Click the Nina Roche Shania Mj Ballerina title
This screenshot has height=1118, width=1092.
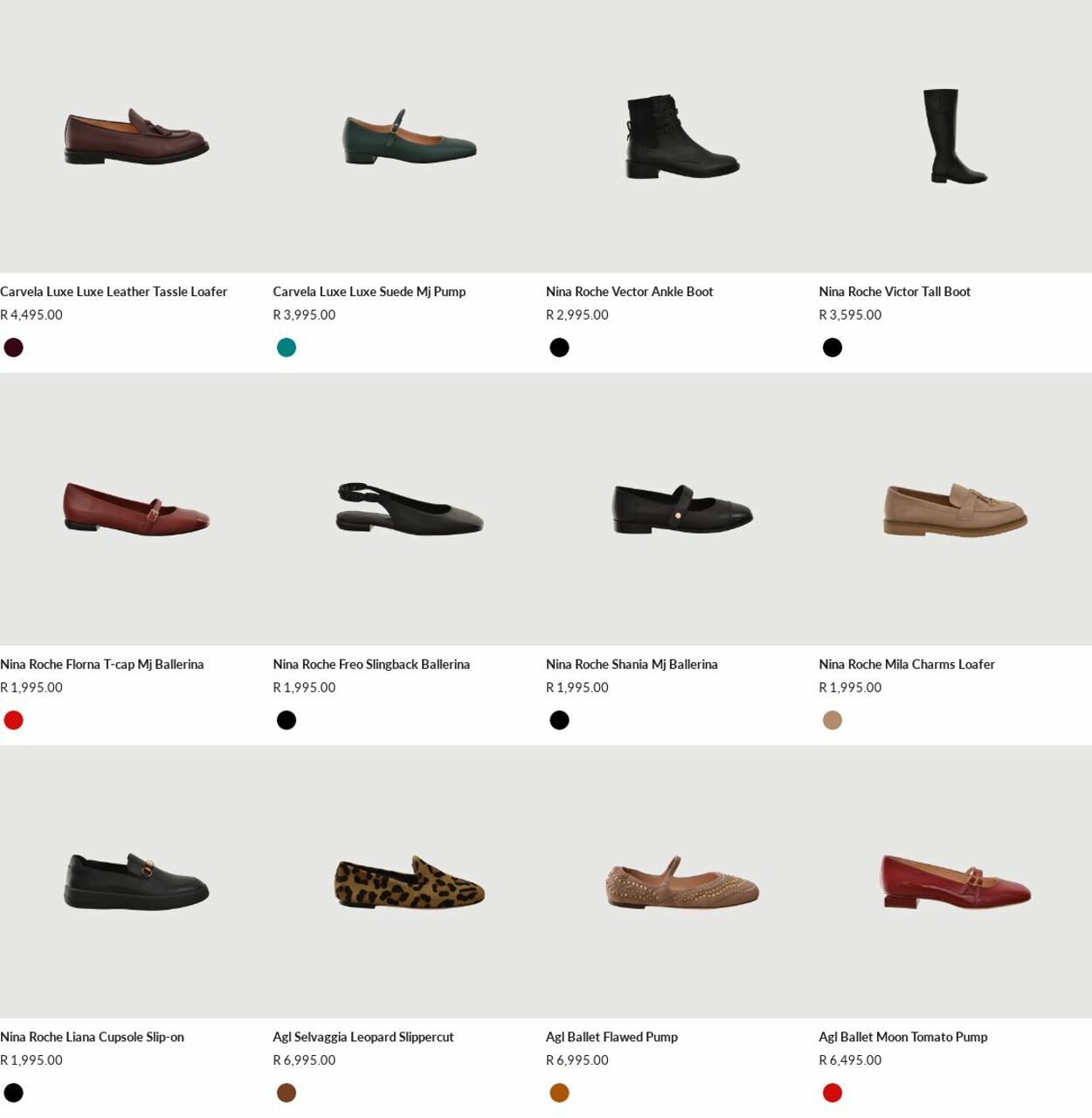coord(632,665)
